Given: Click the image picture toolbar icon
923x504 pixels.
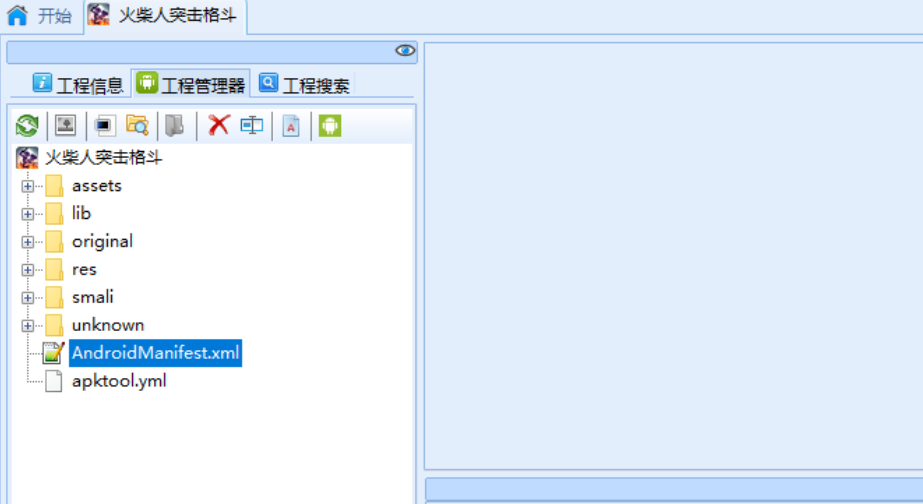Looking at the screenshot, I should (x=65, y=125).
